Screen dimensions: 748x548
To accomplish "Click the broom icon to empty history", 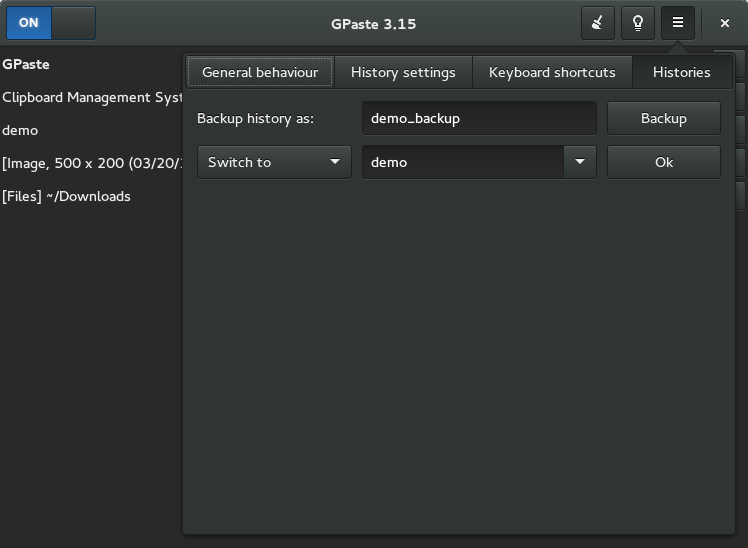I will click(x=598, y=23).
